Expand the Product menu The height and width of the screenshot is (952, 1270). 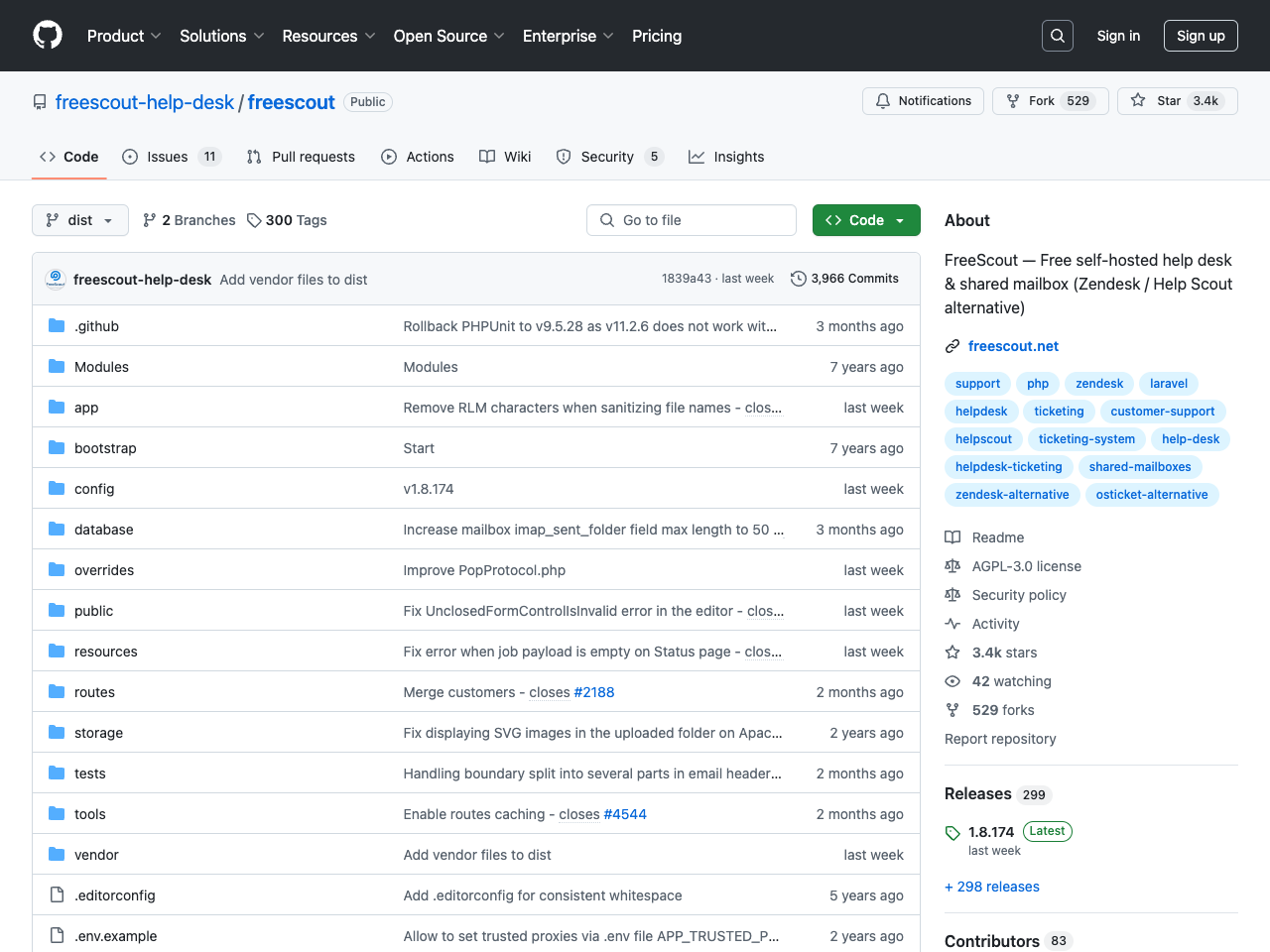[124, 36]
